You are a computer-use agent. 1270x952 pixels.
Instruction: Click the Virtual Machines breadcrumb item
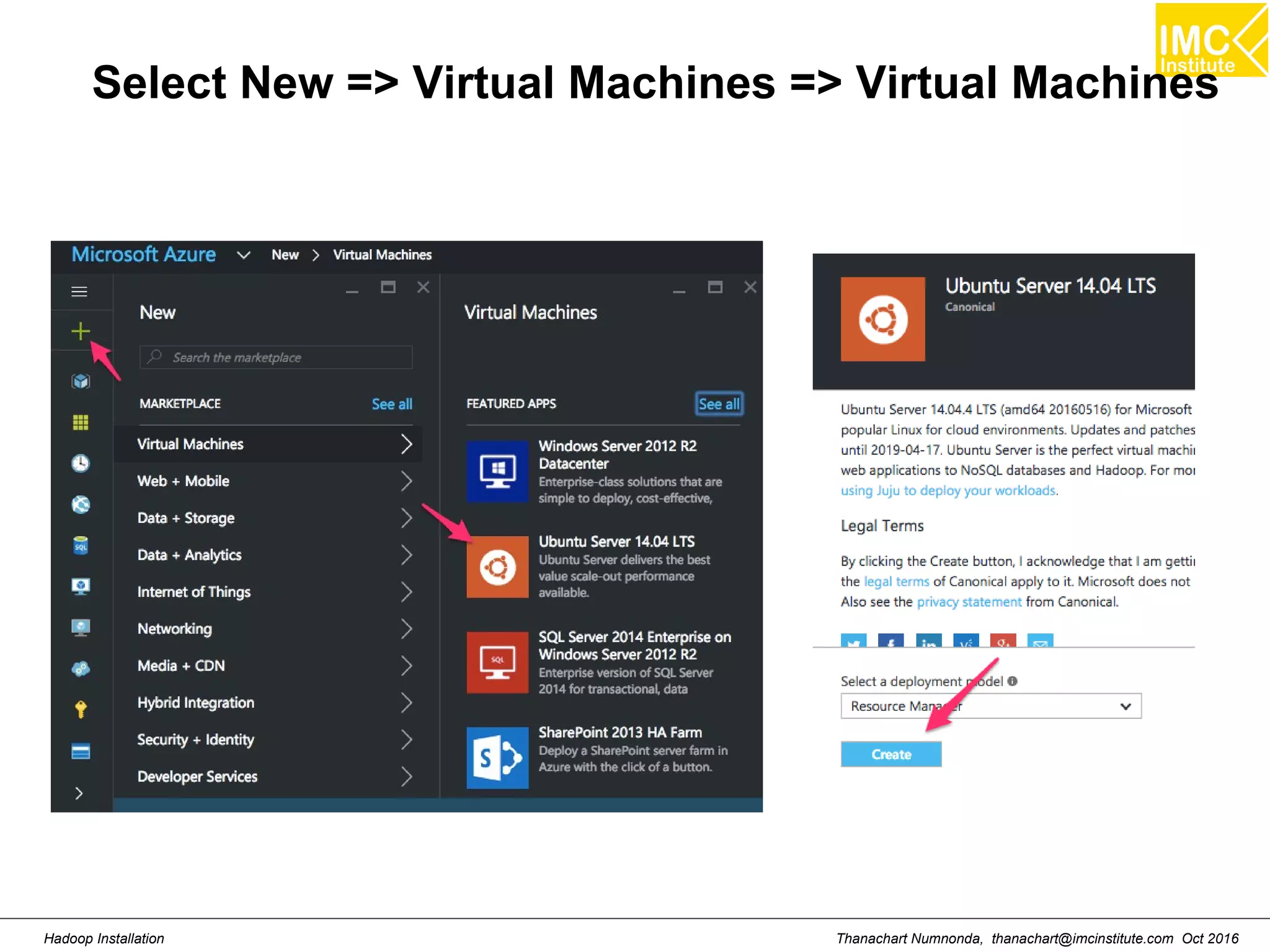click(382, 255)
